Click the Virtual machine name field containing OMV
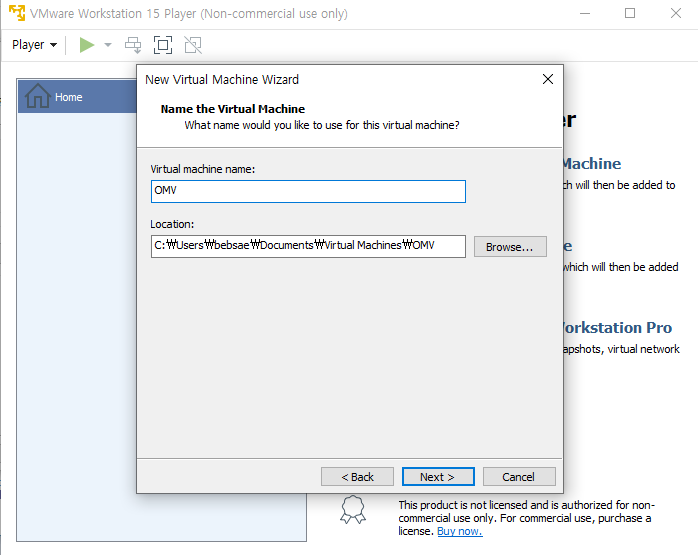The height and width of the screenshot is (555, 698). 308,191
